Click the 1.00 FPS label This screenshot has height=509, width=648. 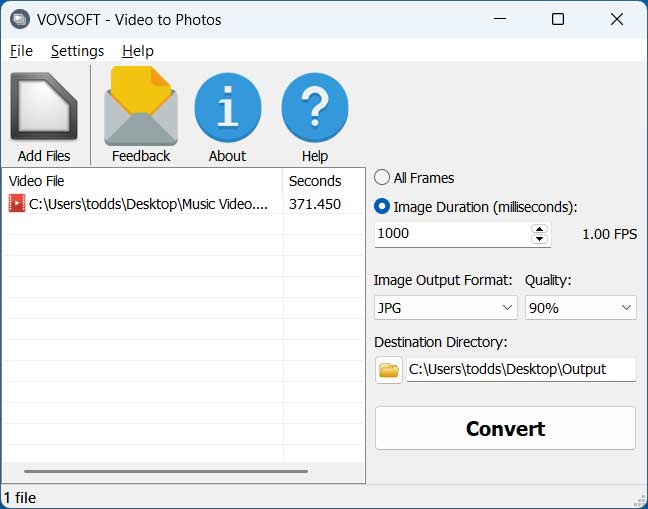tap(610, 234)
